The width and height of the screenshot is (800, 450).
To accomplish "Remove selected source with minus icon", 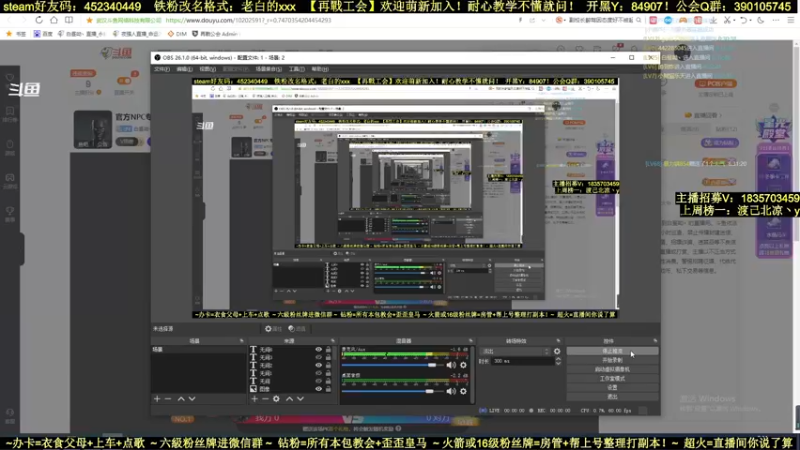I will click(x=265, y=399).
